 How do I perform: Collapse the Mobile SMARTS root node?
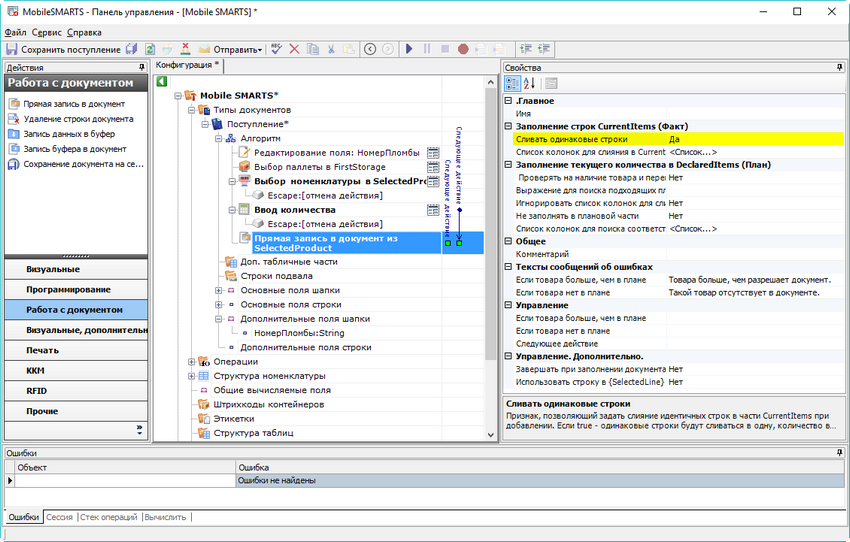pyautogui.click(x=178, y=96)
